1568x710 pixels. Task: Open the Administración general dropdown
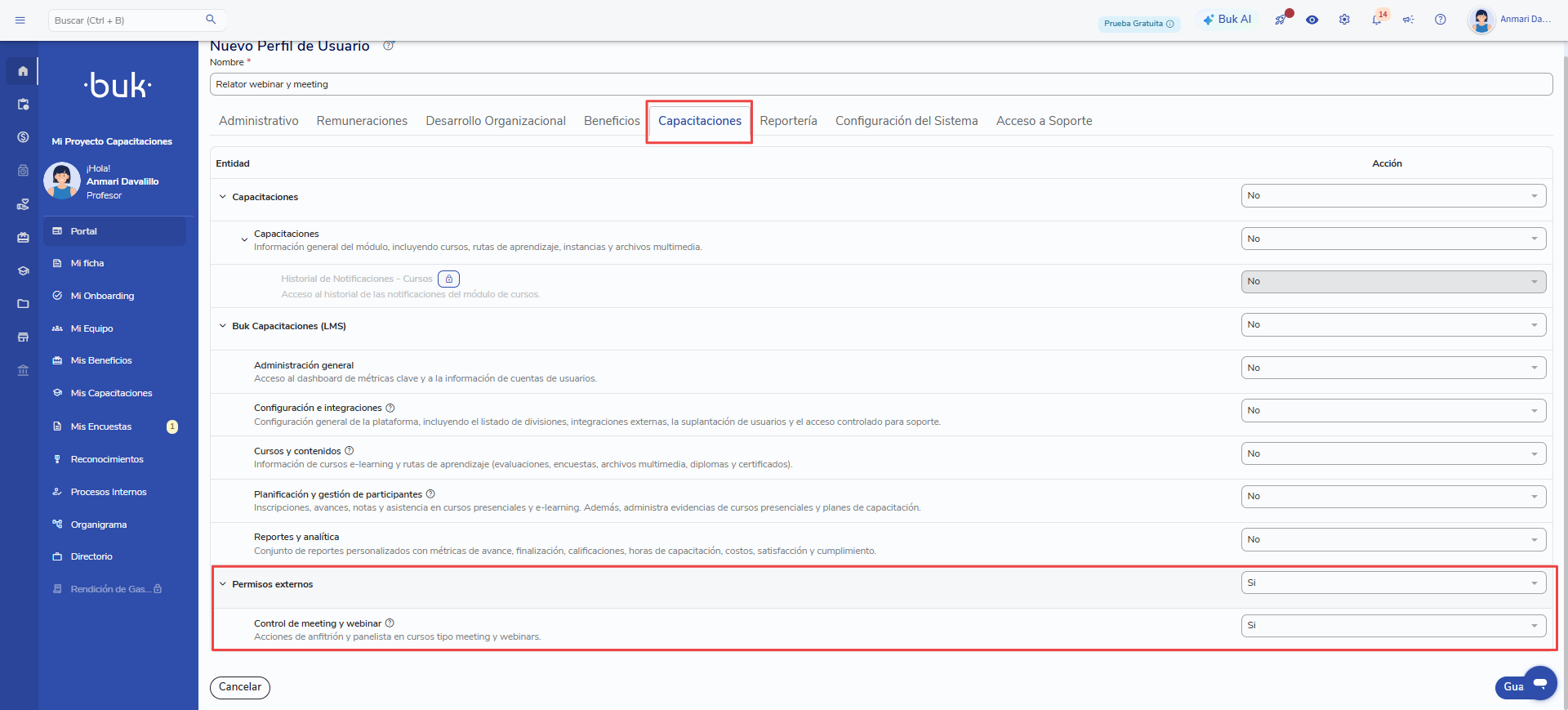click(1393, 368)
